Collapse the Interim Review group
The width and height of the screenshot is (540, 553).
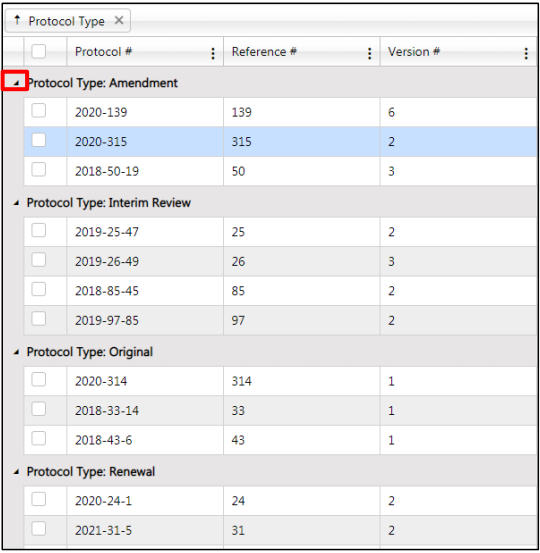click(16, 203)
